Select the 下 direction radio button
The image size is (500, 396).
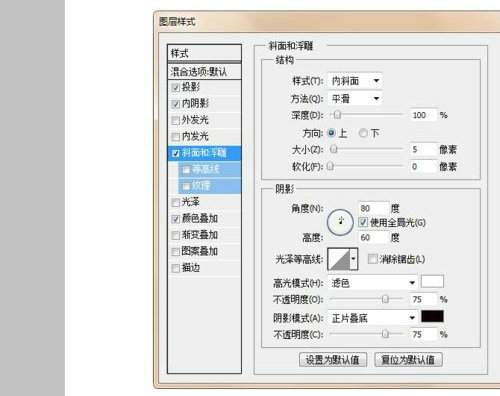click(363, 133)
